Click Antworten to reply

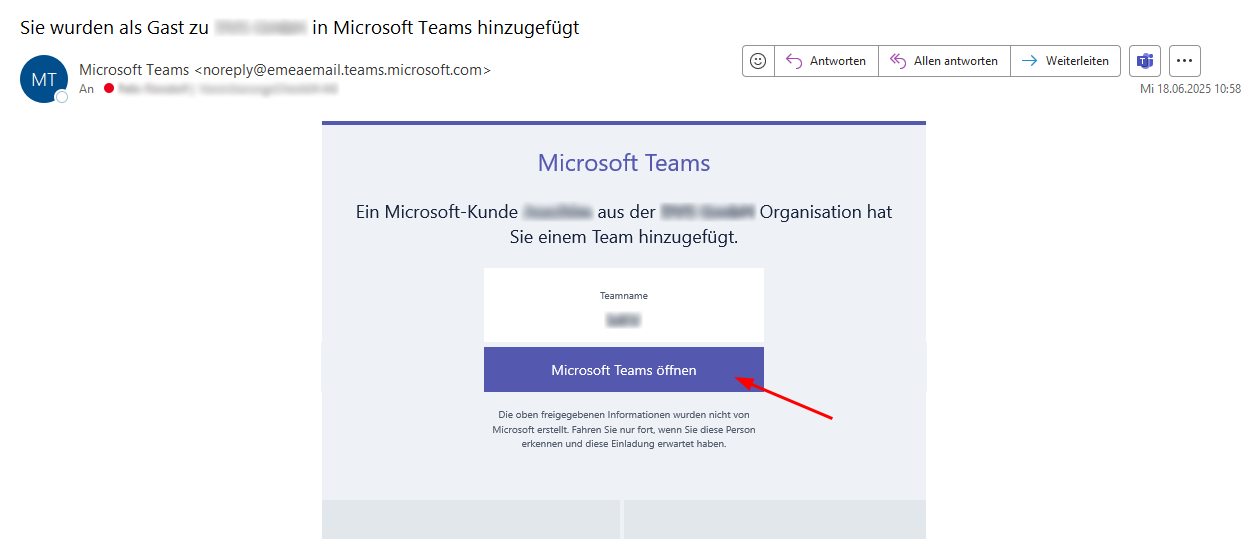click(827, 61)
